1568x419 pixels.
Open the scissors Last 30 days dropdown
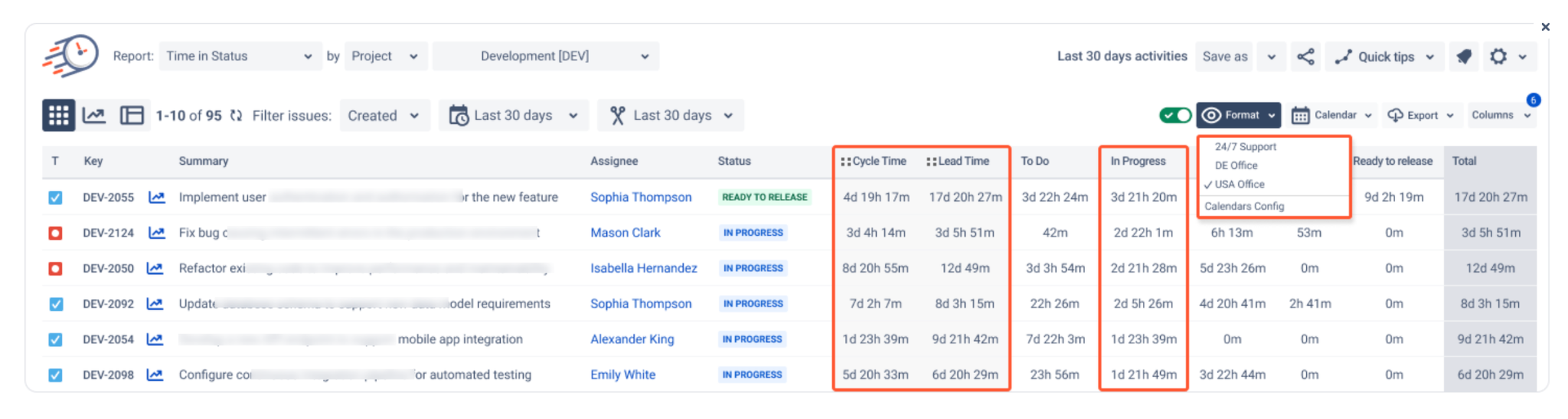(x=671, y=115)
